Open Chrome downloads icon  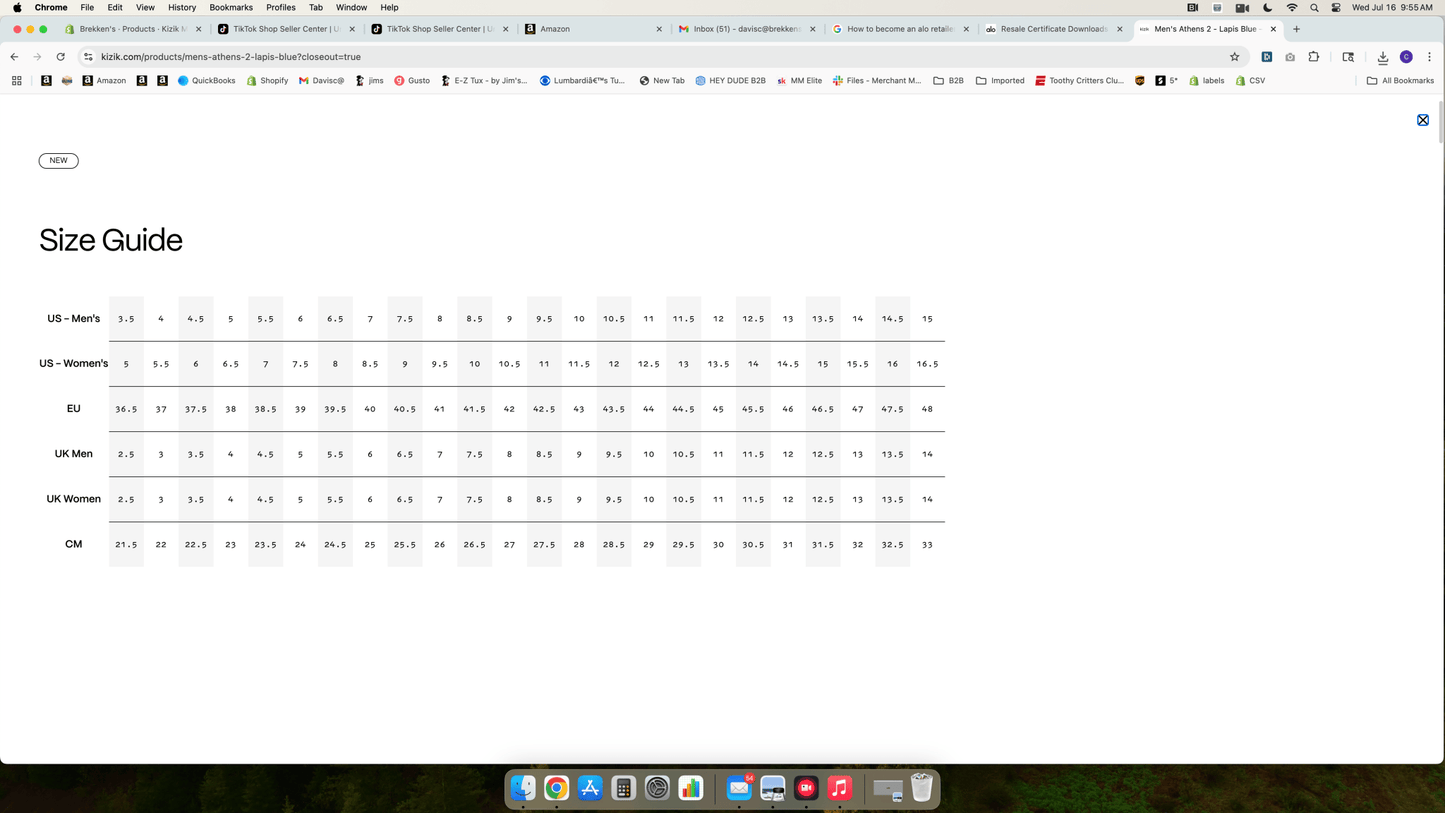click(x=1382, y=57)
